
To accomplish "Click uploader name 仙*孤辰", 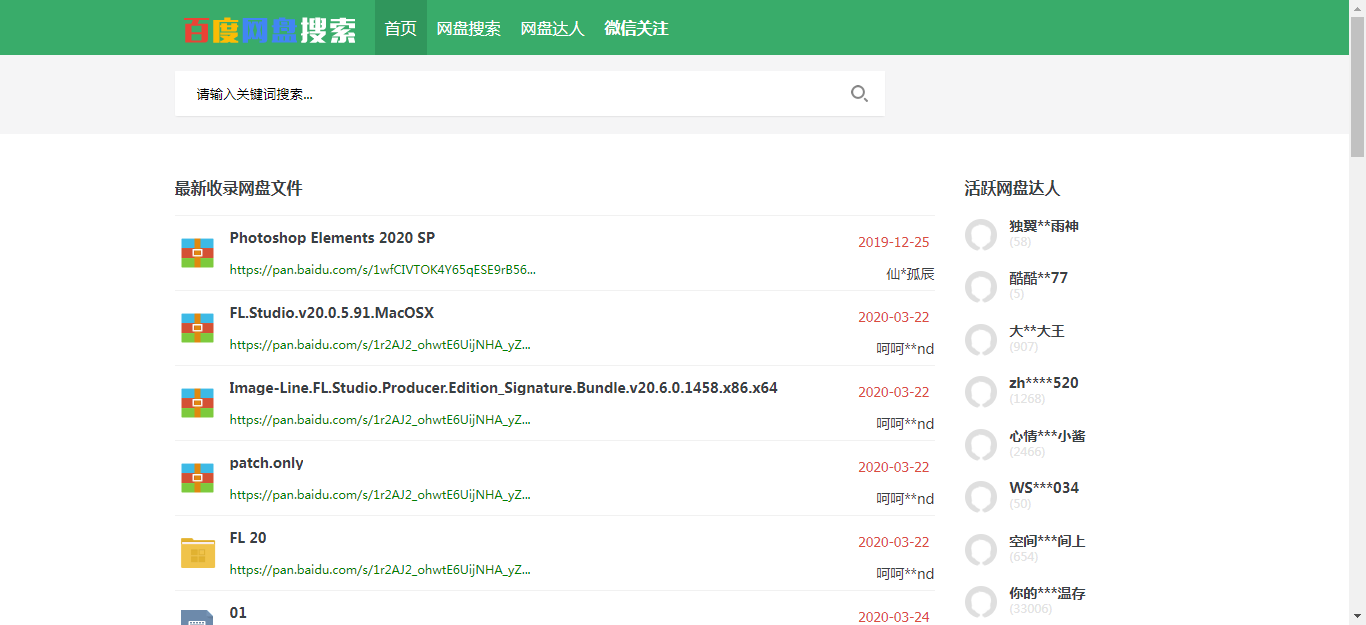I will (x=910, y=274).
